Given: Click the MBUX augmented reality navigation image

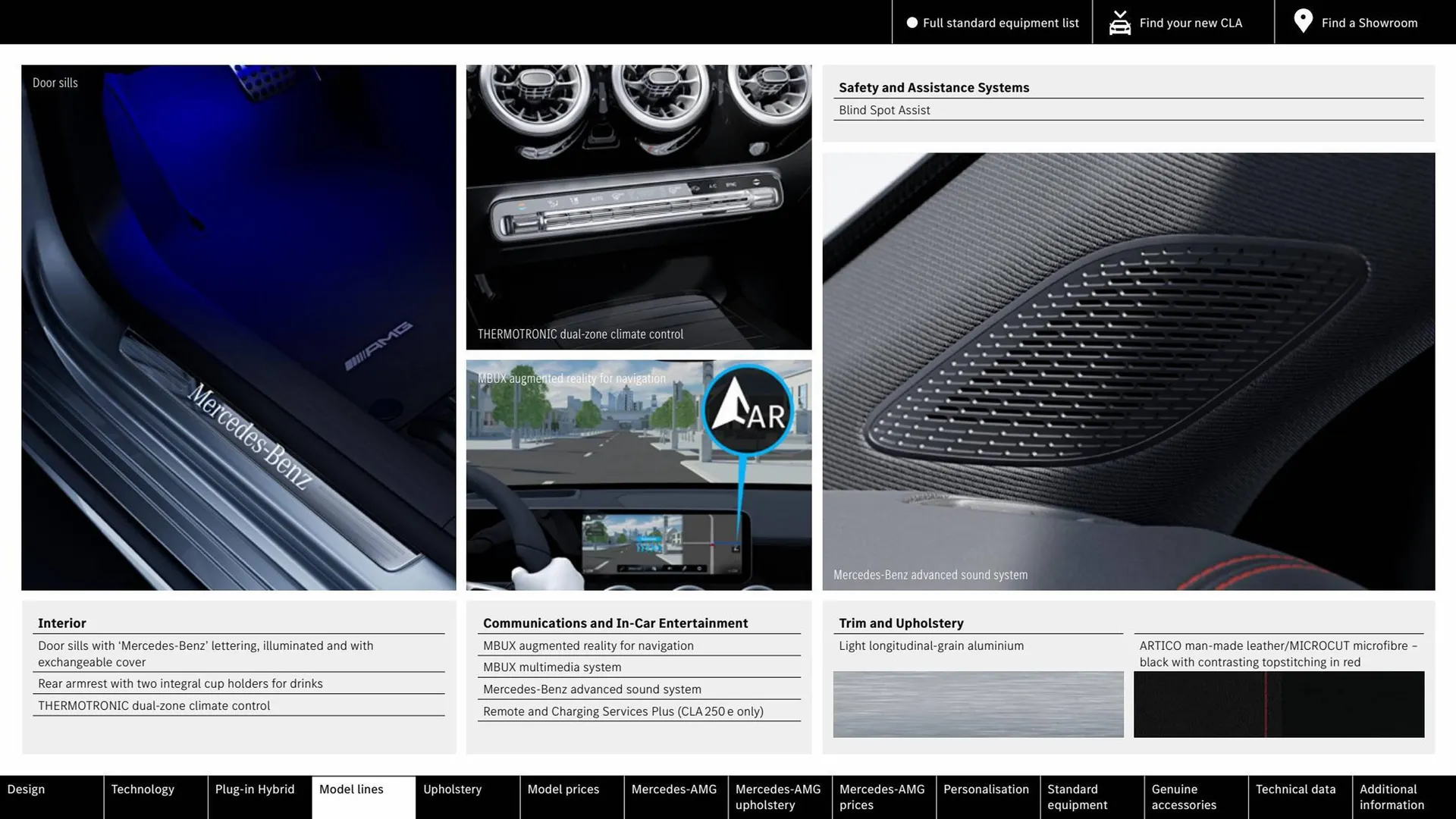Looking at the screenshot, I should 639,475.
